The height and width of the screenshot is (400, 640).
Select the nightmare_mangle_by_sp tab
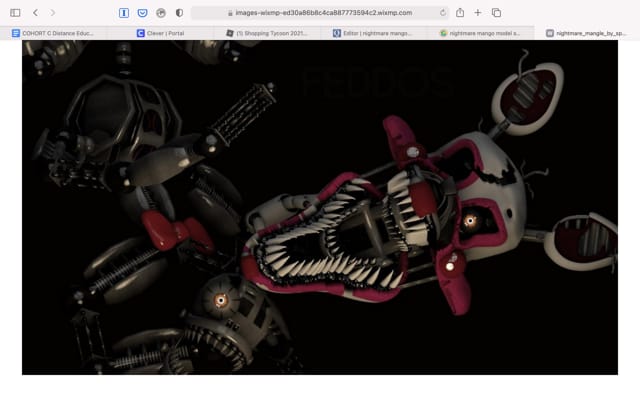tap(592, 33)
